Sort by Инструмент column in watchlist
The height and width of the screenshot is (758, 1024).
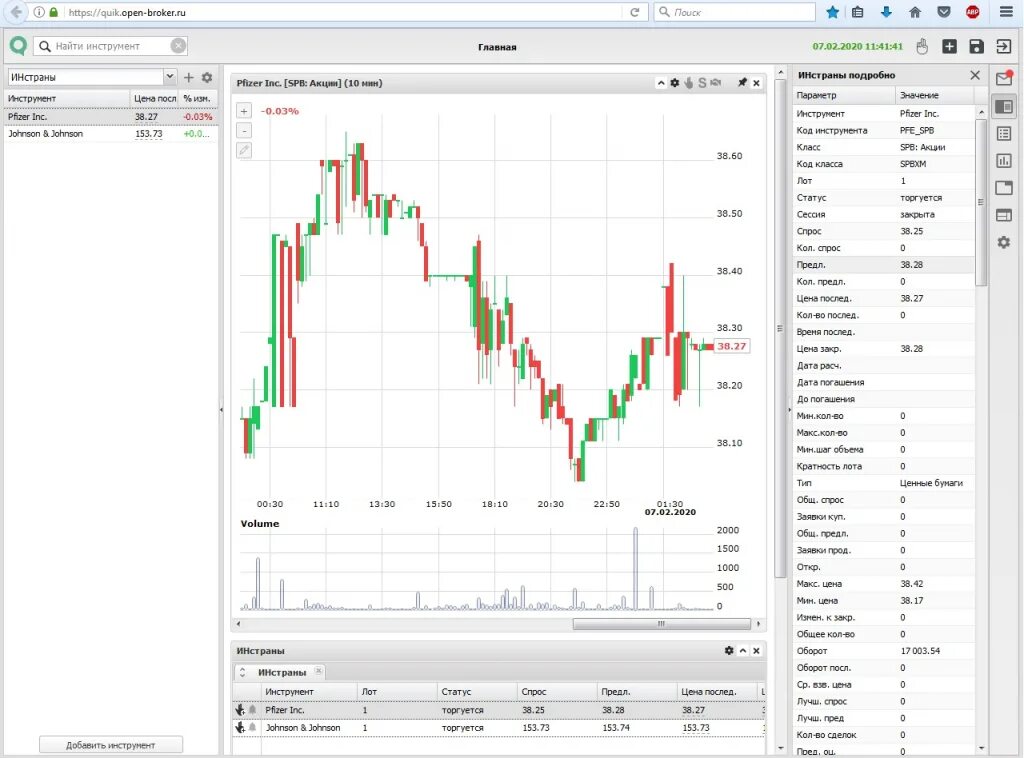(x=67, y=98)
